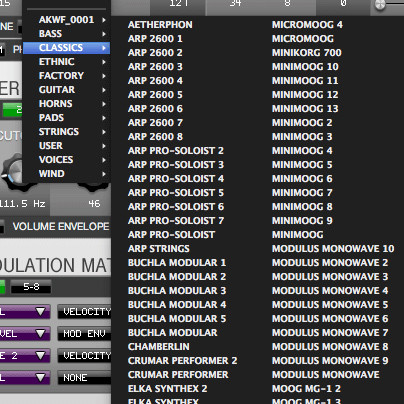Open the GUITAR waveform category
This screenshot has height=404, width=404.
[66, 90]
